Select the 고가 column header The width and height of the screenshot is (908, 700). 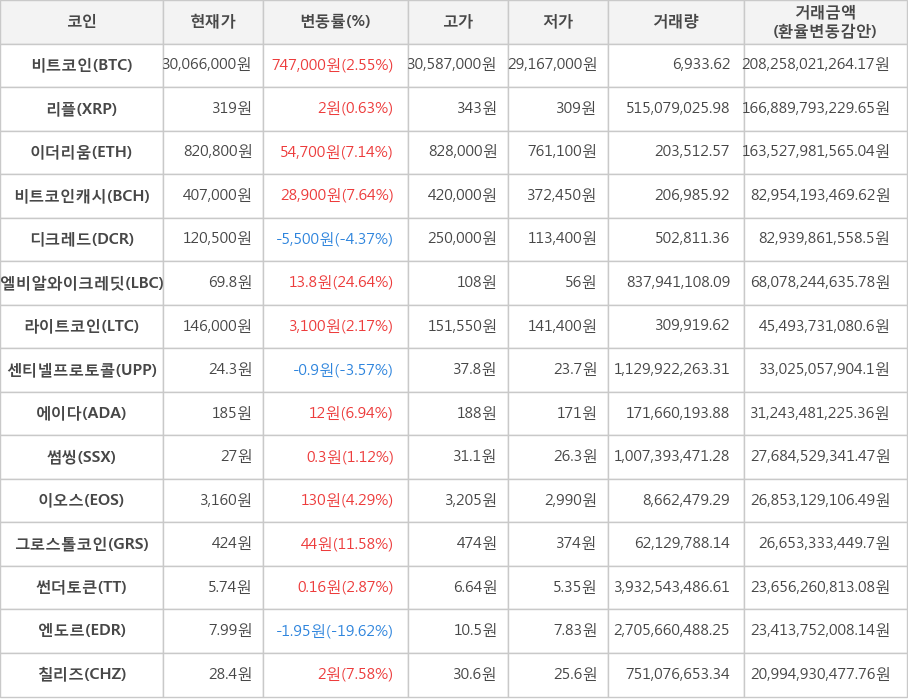[458, 22]
